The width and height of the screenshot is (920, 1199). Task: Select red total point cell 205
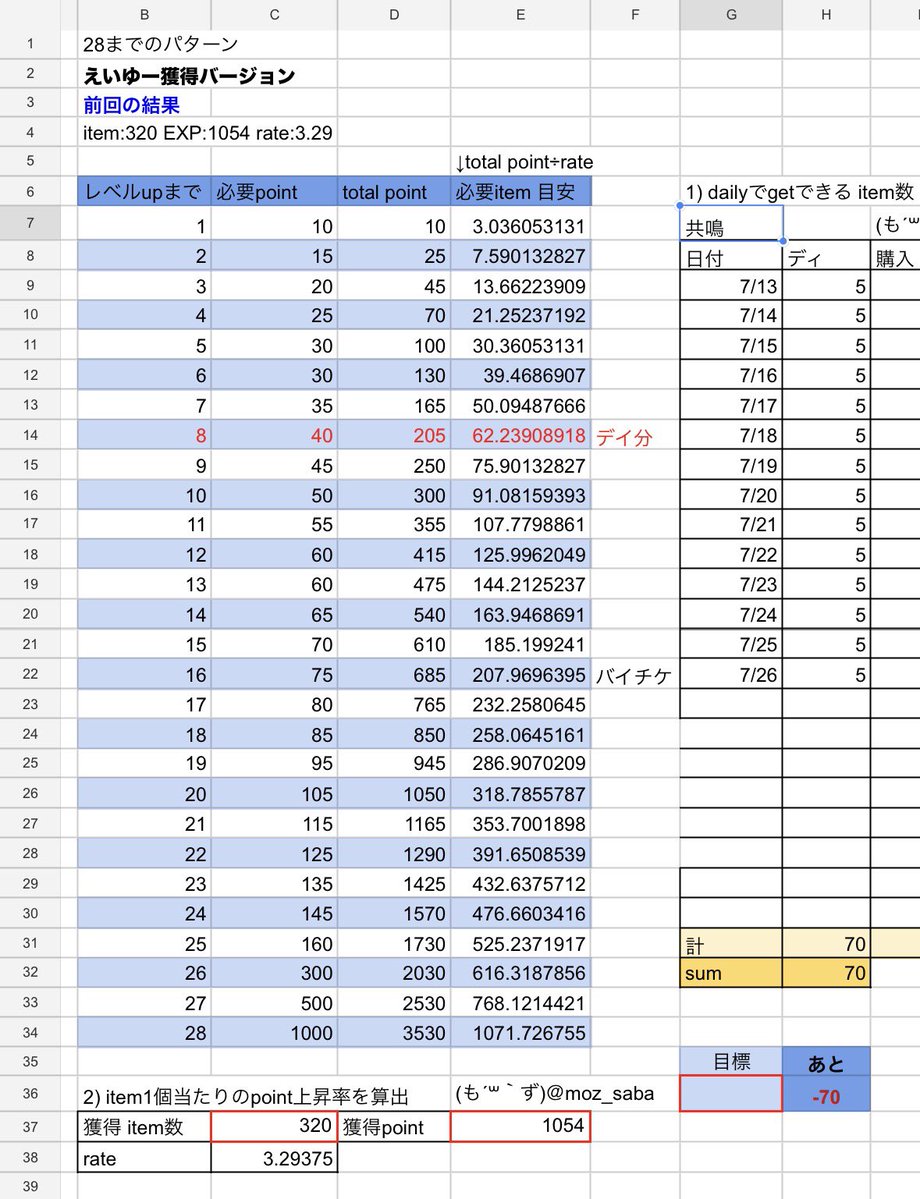pos(394,435)
